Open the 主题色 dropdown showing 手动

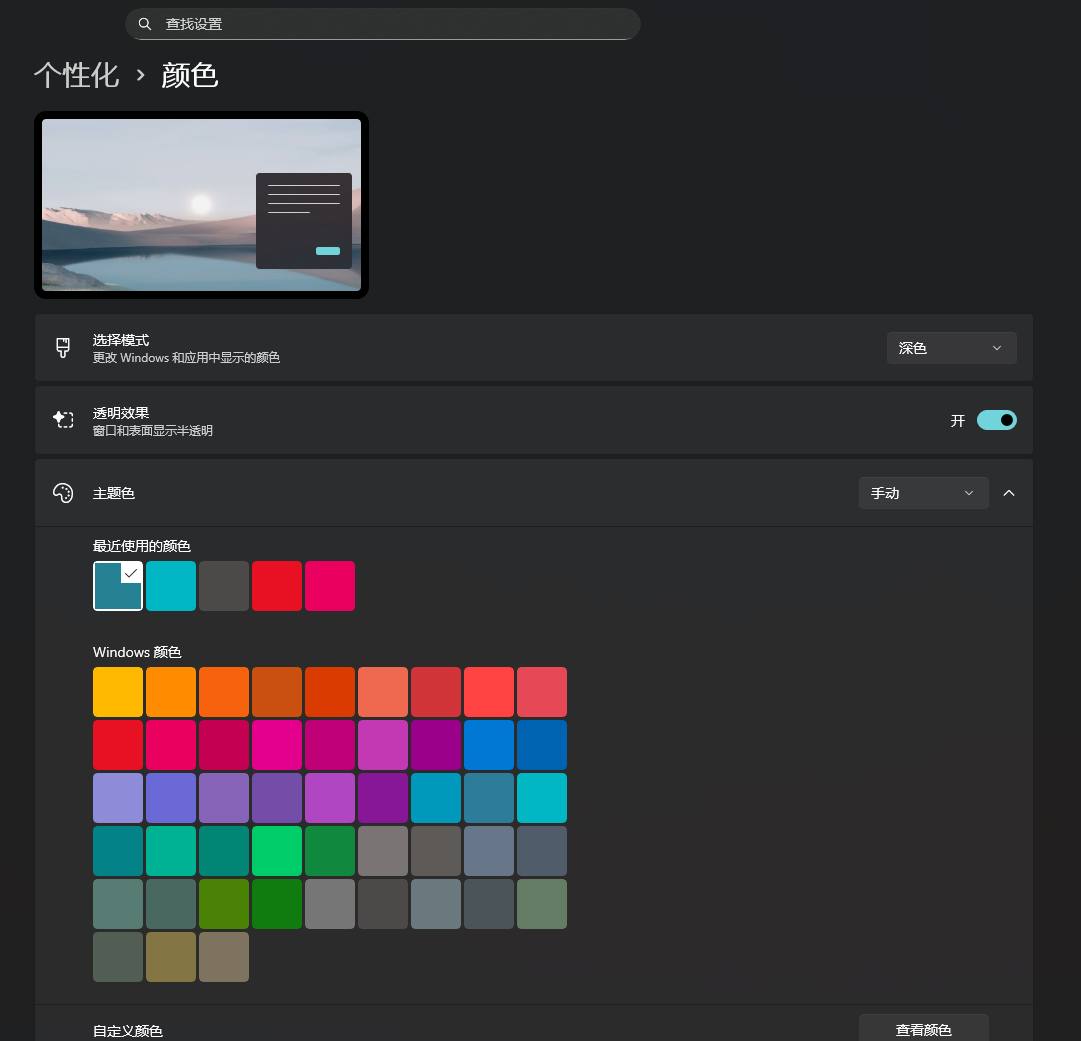point(922,492)
